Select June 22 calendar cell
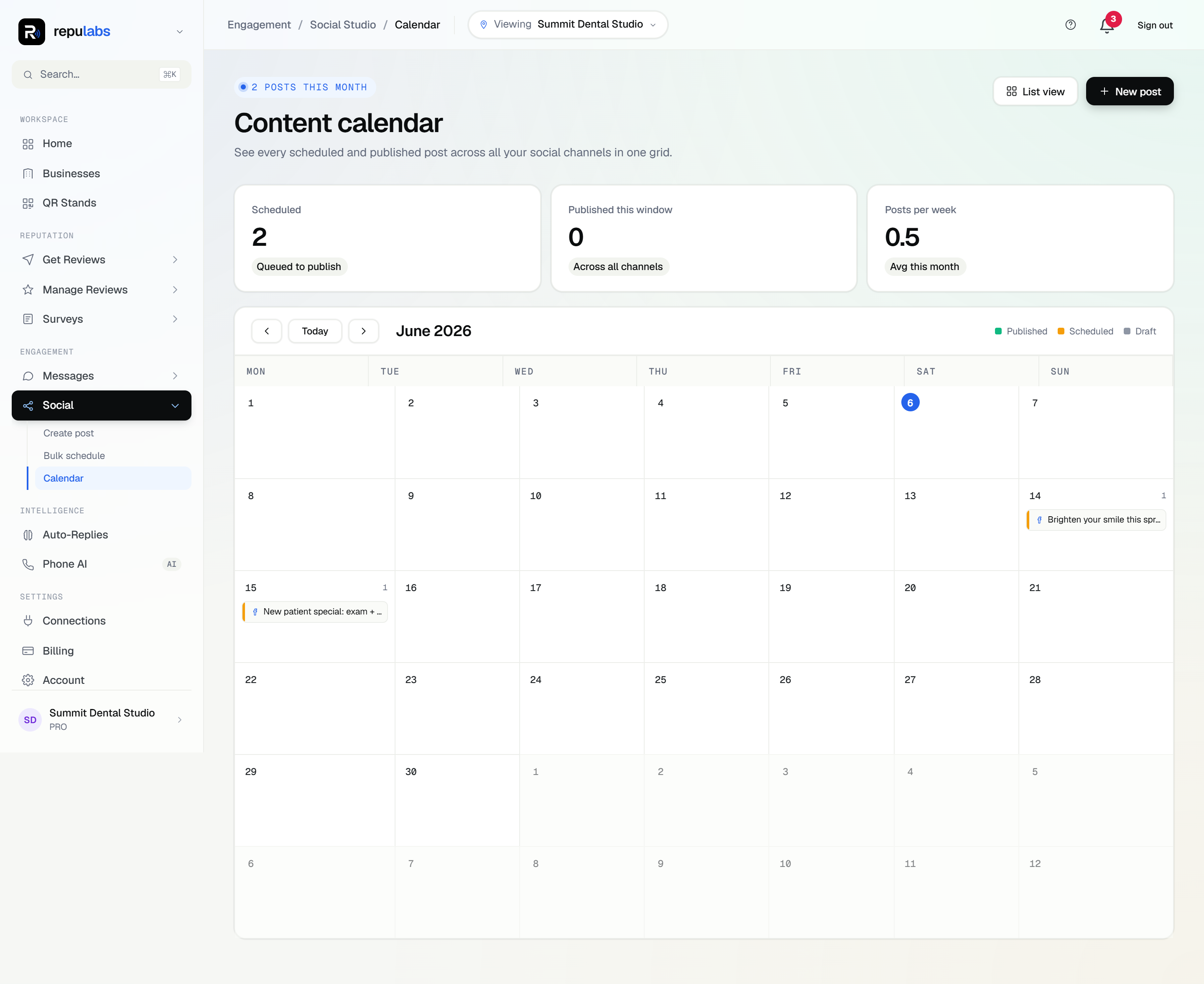The width and height of the screenshot is (1204, 984). coord(315,709)
